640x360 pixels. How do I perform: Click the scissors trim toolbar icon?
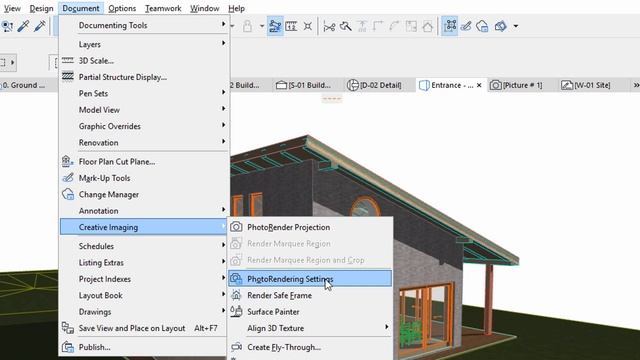[329, 27]
